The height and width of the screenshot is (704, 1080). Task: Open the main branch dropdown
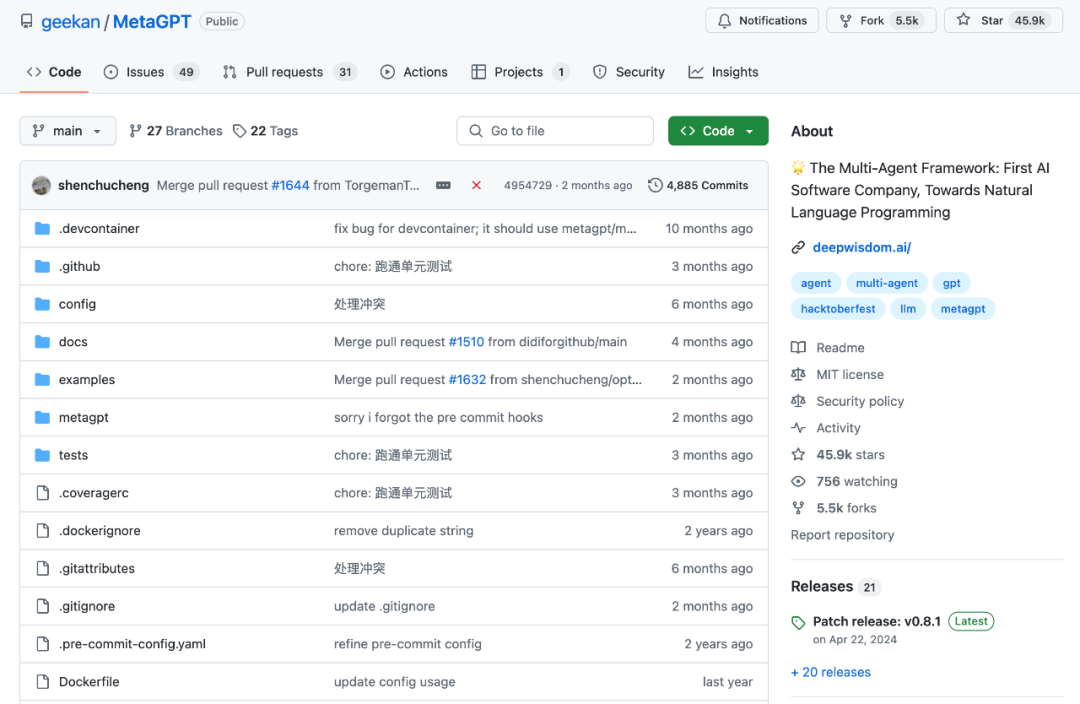point(68,131)
